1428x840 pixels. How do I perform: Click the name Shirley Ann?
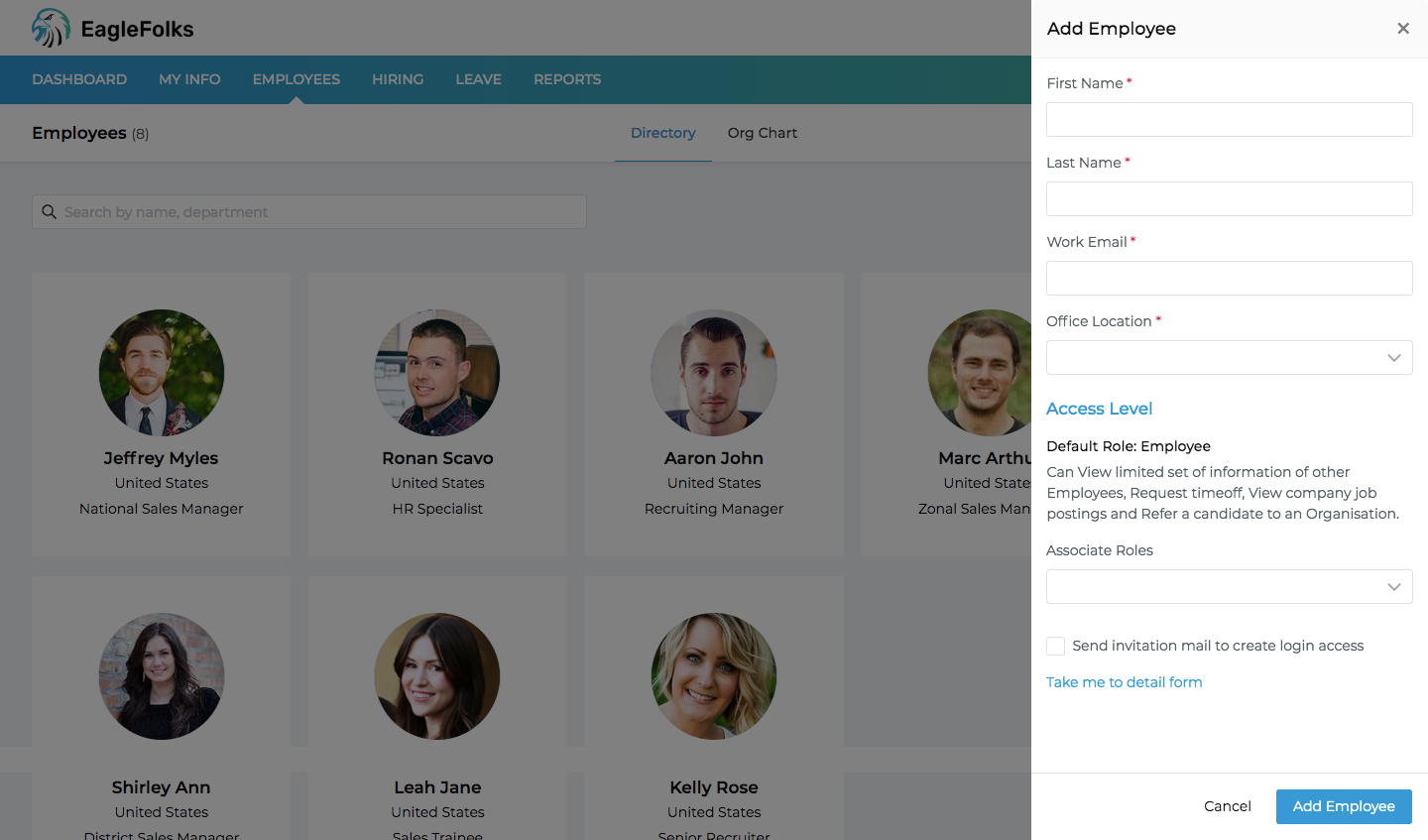[x=162, y=787]
